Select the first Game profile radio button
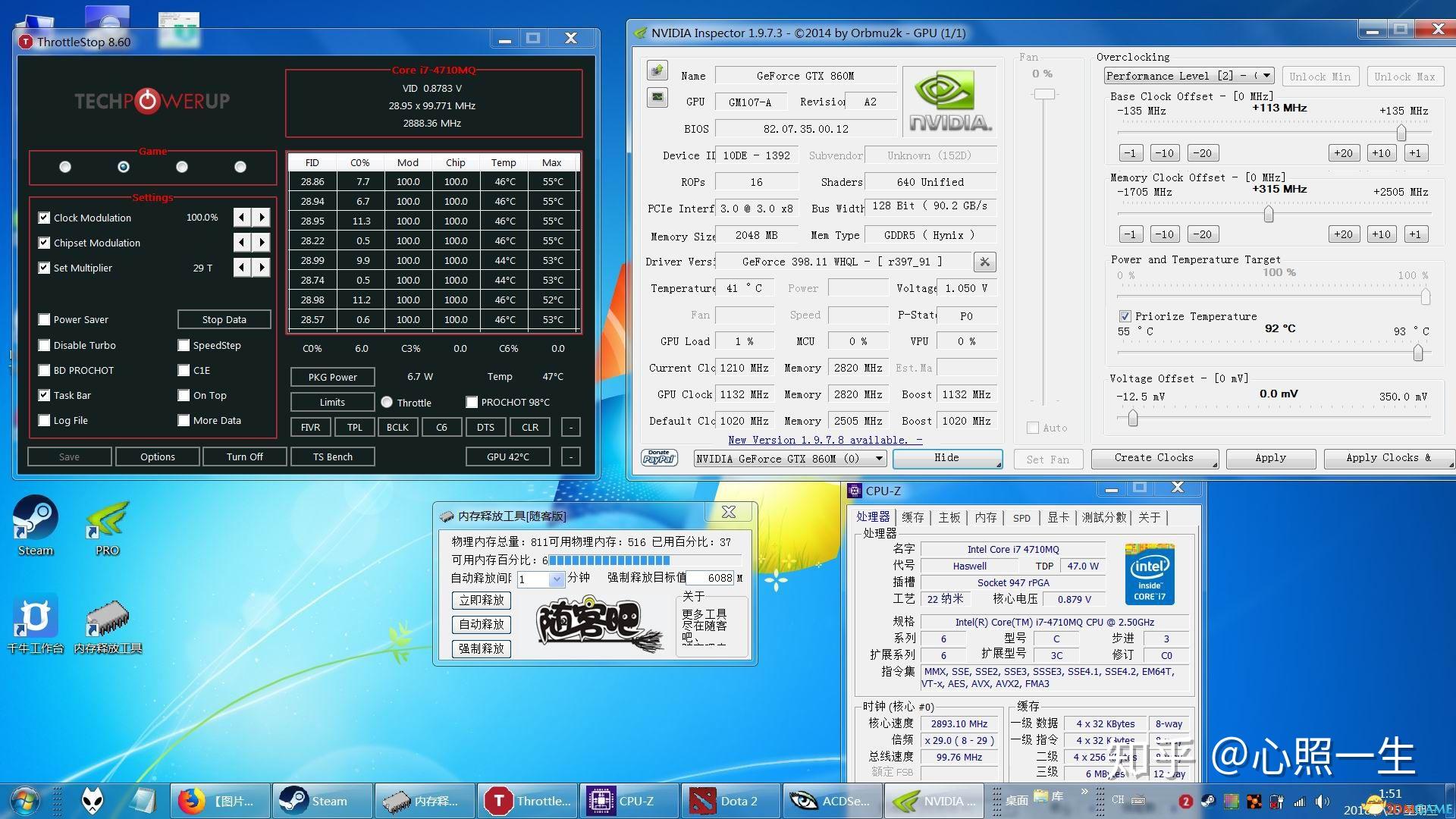This screenshot has height=819, width=1456. tap(65, 167)
